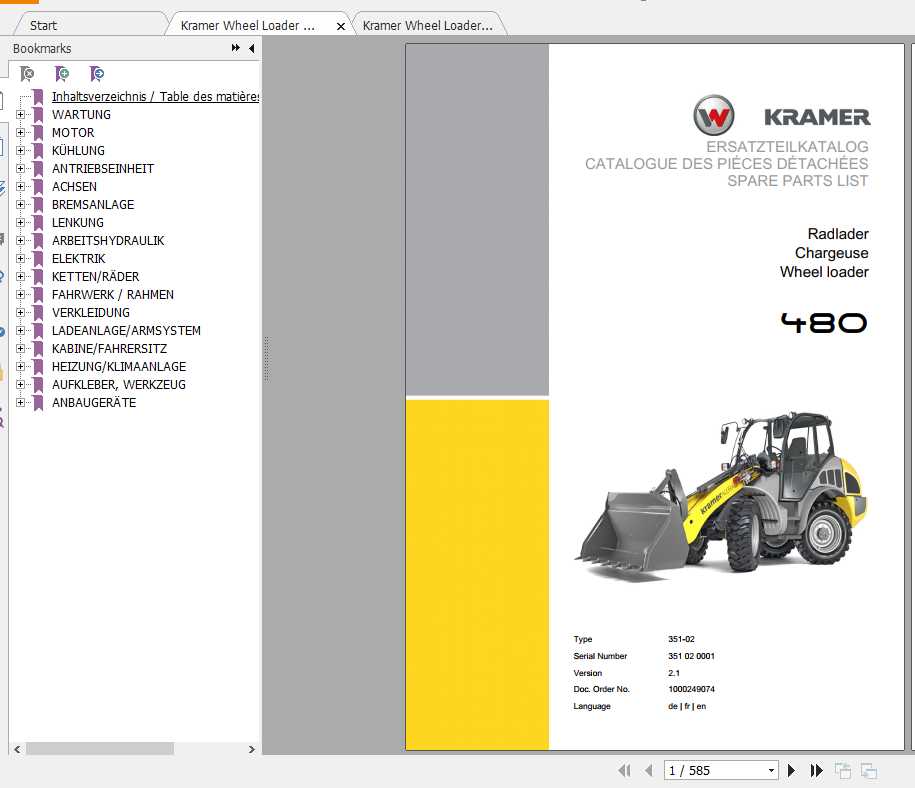The image size is (915, 788).
Task: Click the Bookmarks panel title
Action: [x=42, y=48]
